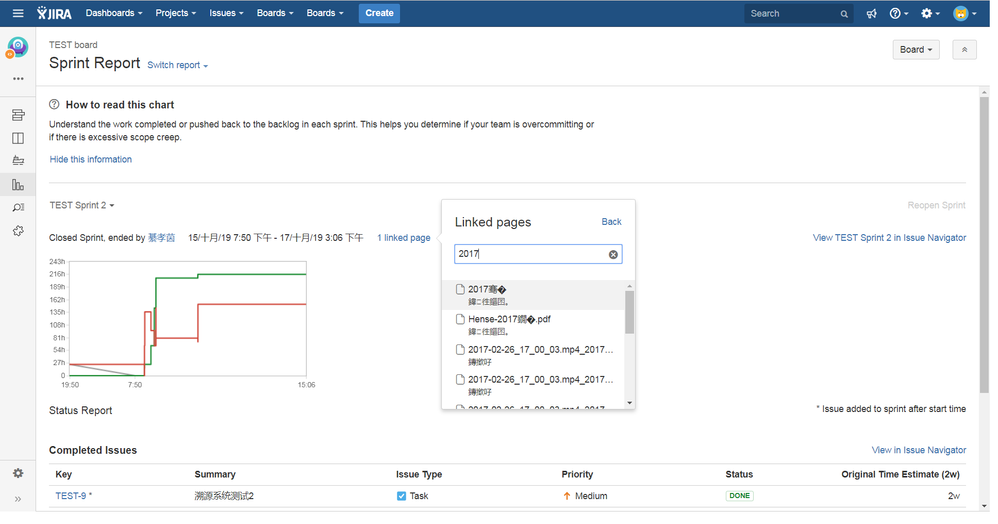Select the fourth result, a 2017-02-26_17_00_03.mp4 entry
The width and height of the screenshot is (998, 524).
point(533,385)
